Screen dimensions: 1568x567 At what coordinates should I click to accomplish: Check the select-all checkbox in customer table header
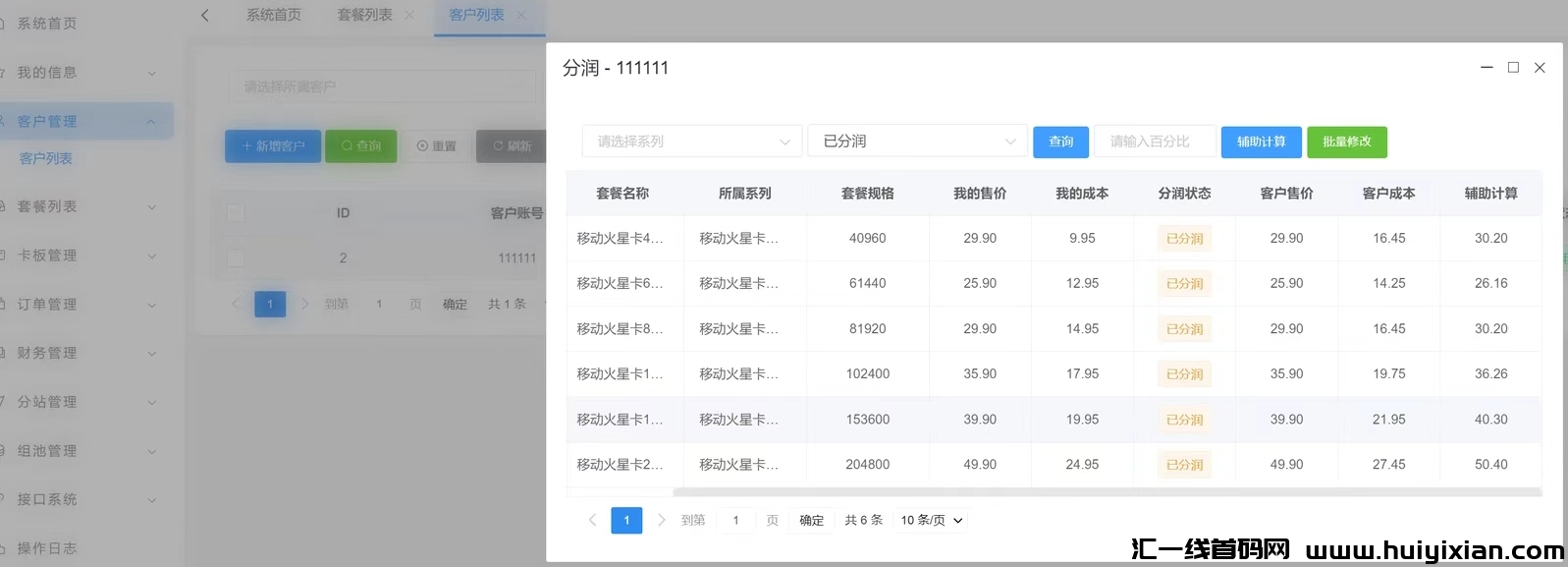tap(236, 213)
